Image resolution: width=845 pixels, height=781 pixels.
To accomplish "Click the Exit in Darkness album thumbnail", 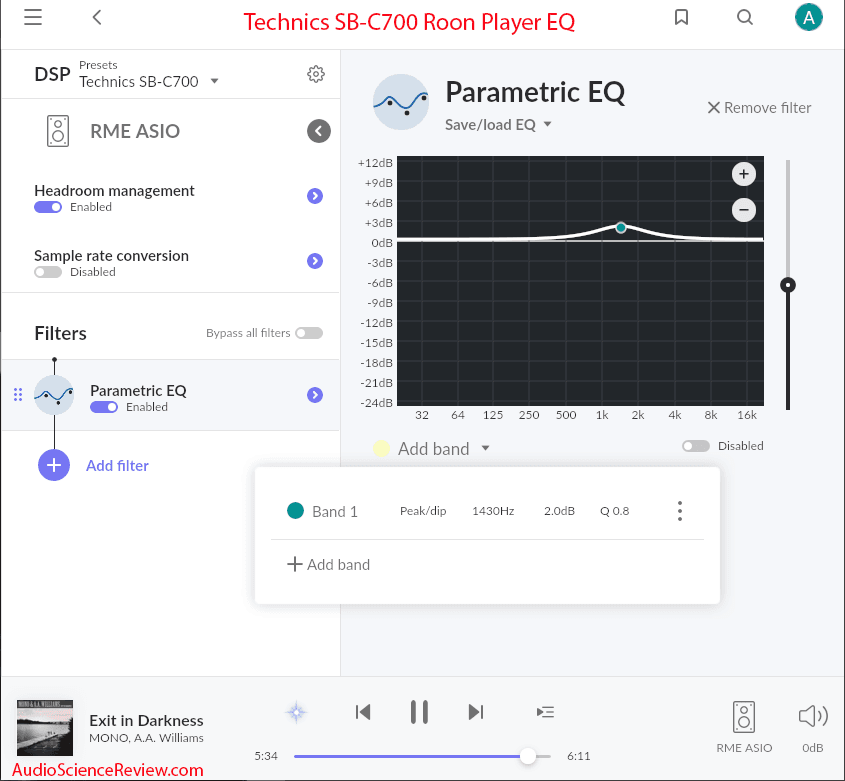I will [45, 728].
